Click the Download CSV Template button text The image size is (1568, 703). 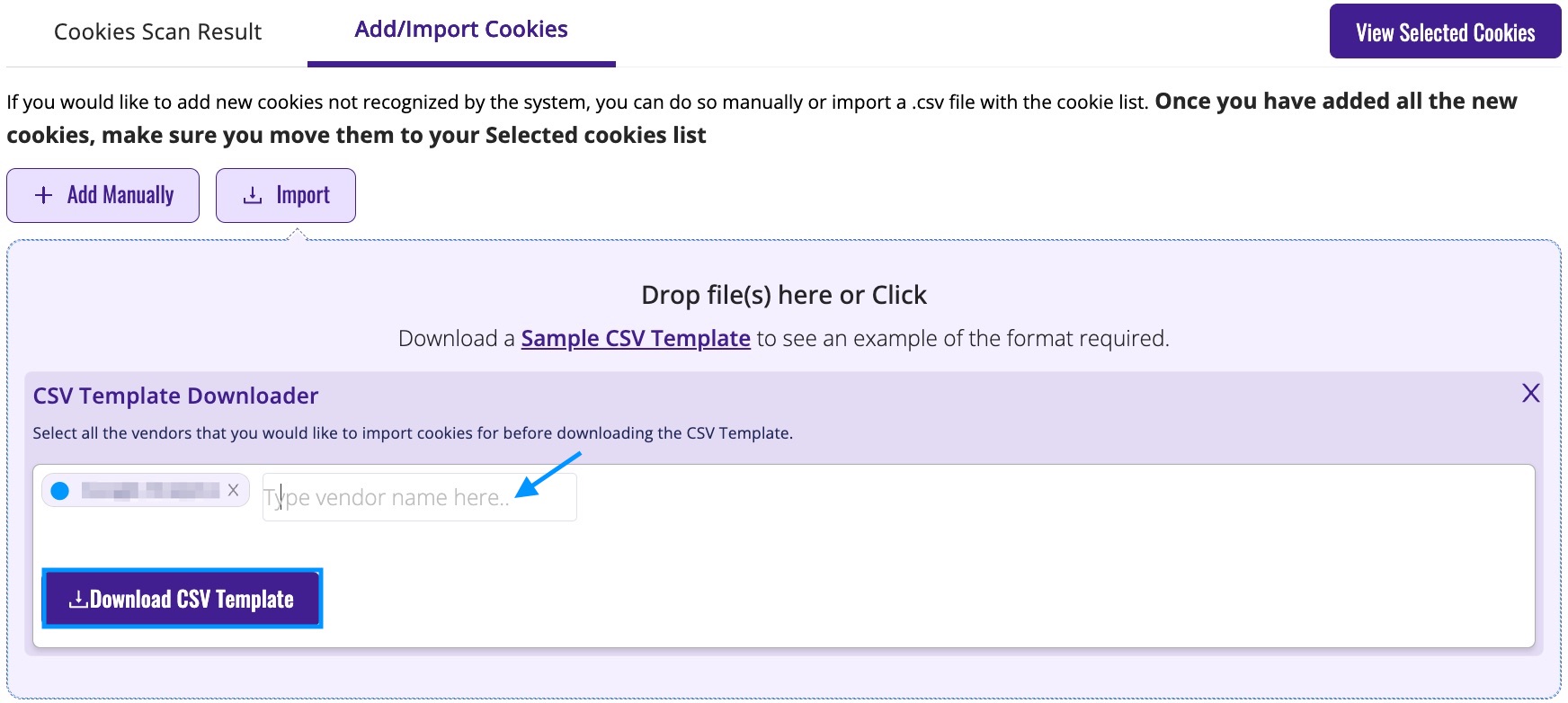pyautogui.click(x=192, y=599)
